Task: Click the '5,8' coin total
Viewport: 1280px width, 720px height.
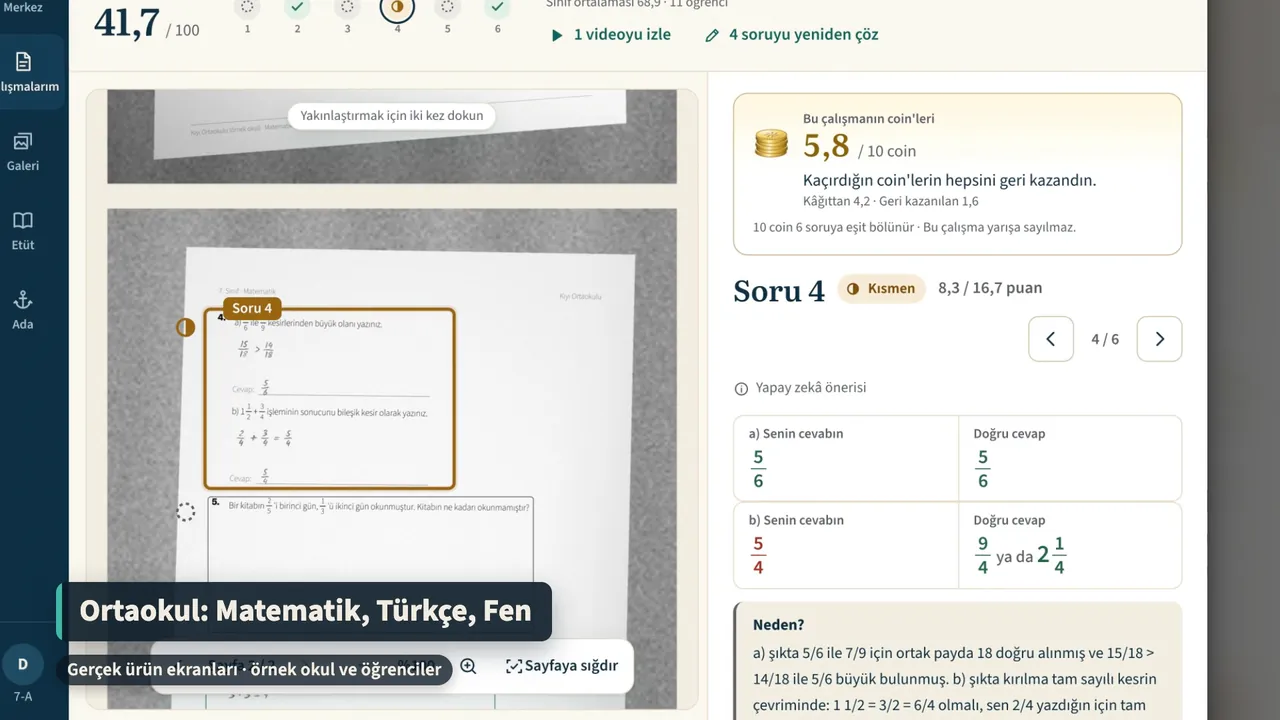Action: pyautogui.click(x=826, y=146)
